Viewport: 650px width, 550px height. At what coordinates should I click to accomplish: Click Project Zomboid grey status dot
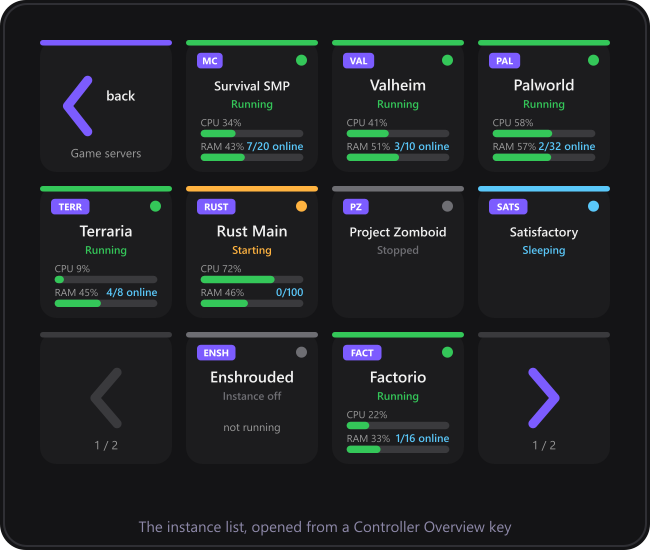pyautogui.click(x=447, y=206)
